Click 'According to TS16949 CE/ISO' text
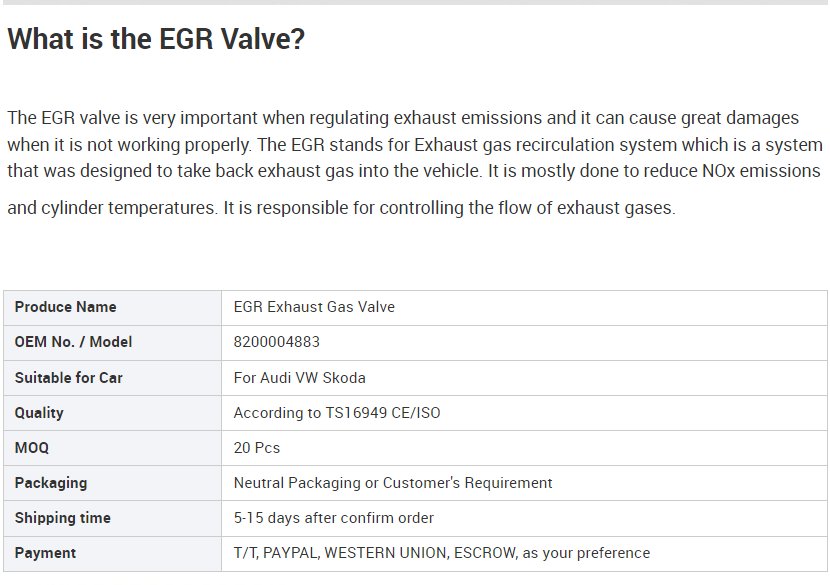 pos(337,413)
